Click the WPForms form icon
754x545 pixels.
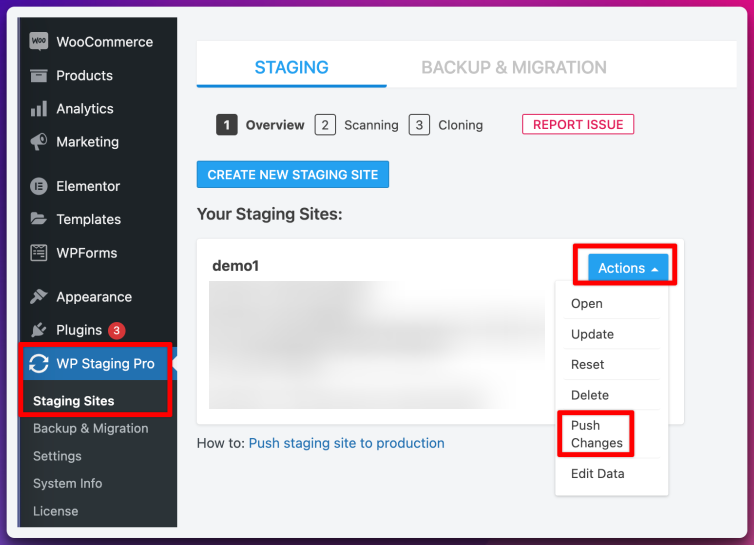pos(38,253)
